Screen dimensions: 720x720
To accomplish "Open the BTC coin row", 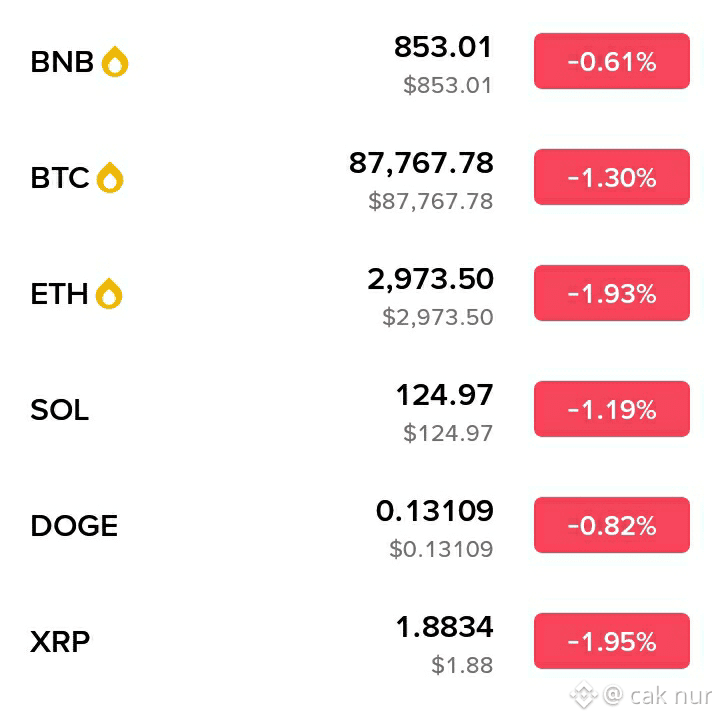I will click(x=360, y=177).
